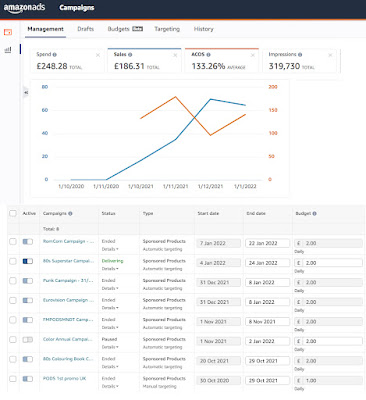
Task: Enable the paused Color Annual Campaign switch
Action: 28,340
